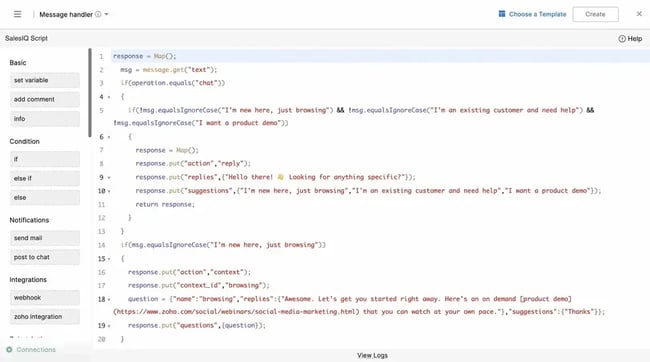Add an else if condition block
This screenshot has width=650, height=362.
(x=45, y=178)
